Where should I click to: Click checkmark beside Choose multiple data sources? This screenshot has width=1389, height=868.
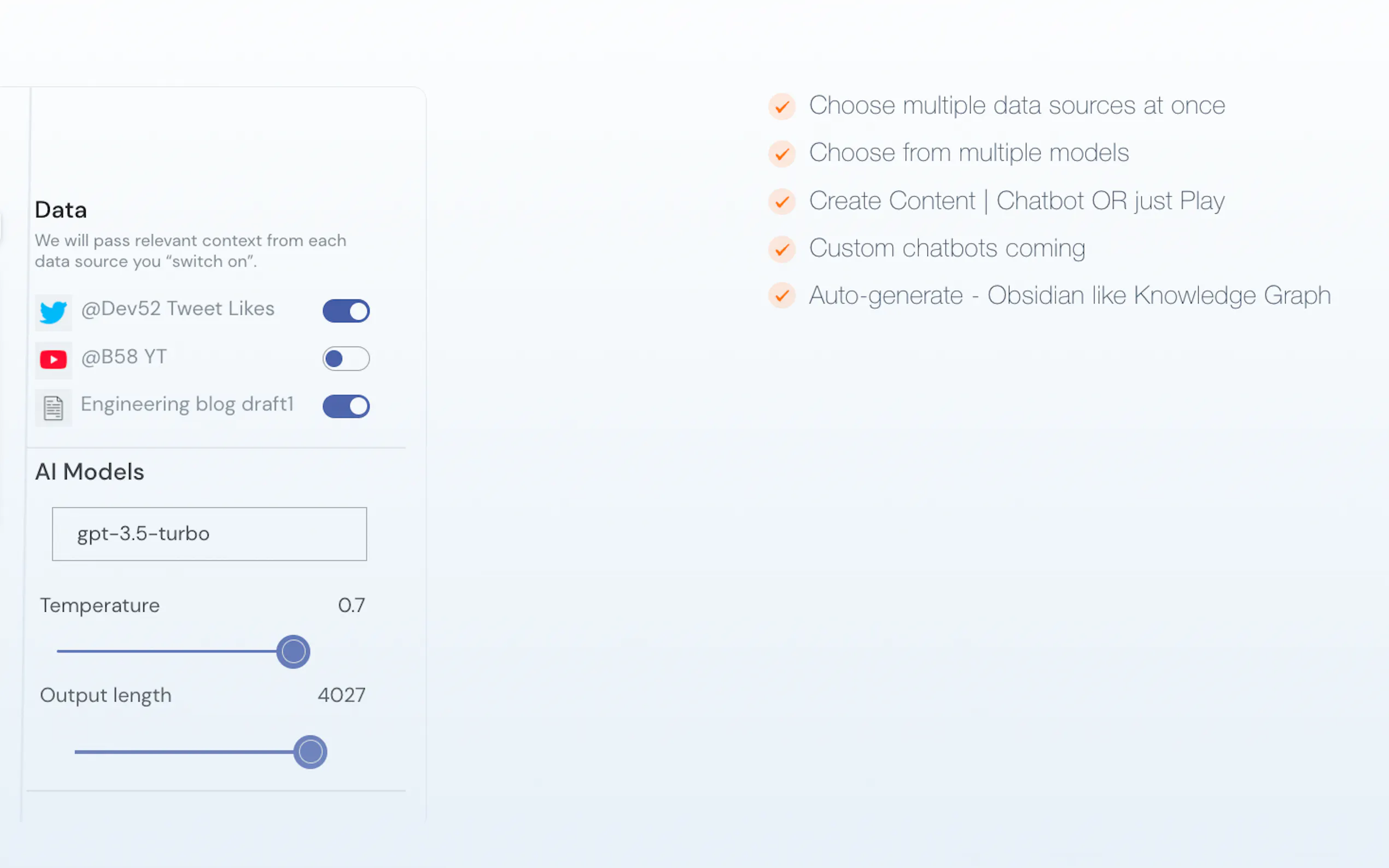pyautogui.click(x=781, y=106)
